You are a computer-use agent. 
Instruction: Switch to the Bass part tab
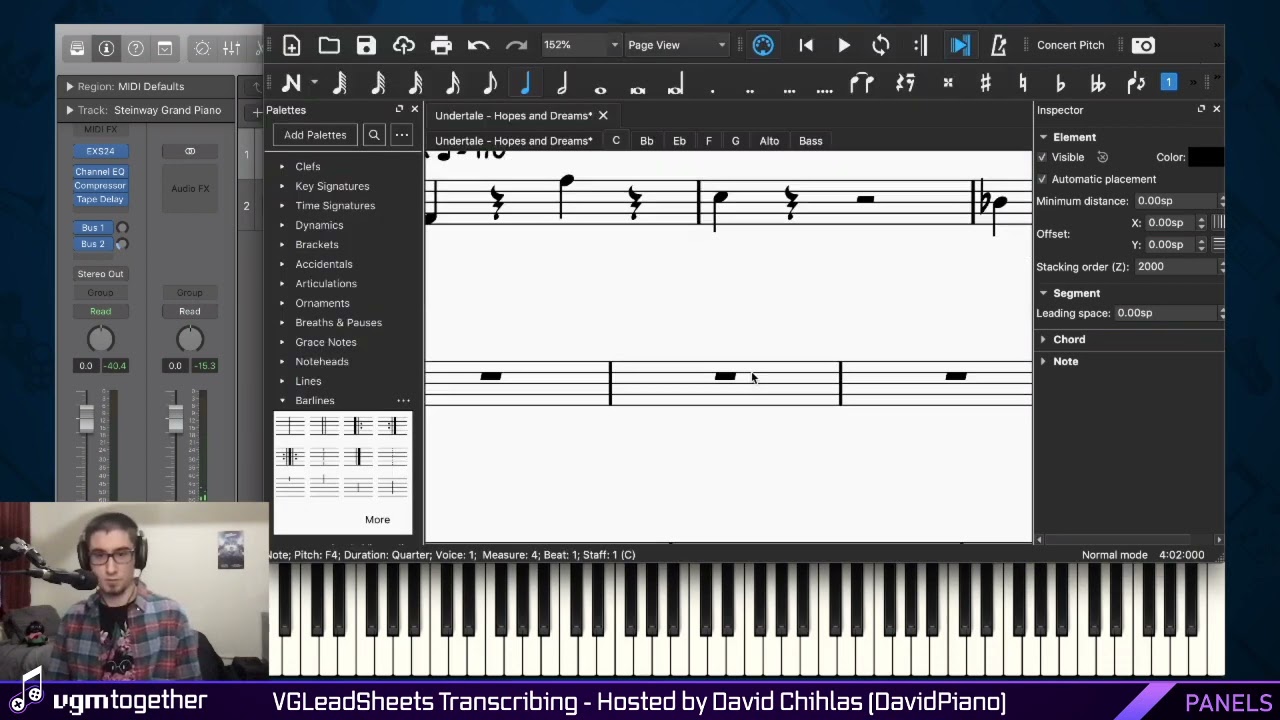(811, 141)
